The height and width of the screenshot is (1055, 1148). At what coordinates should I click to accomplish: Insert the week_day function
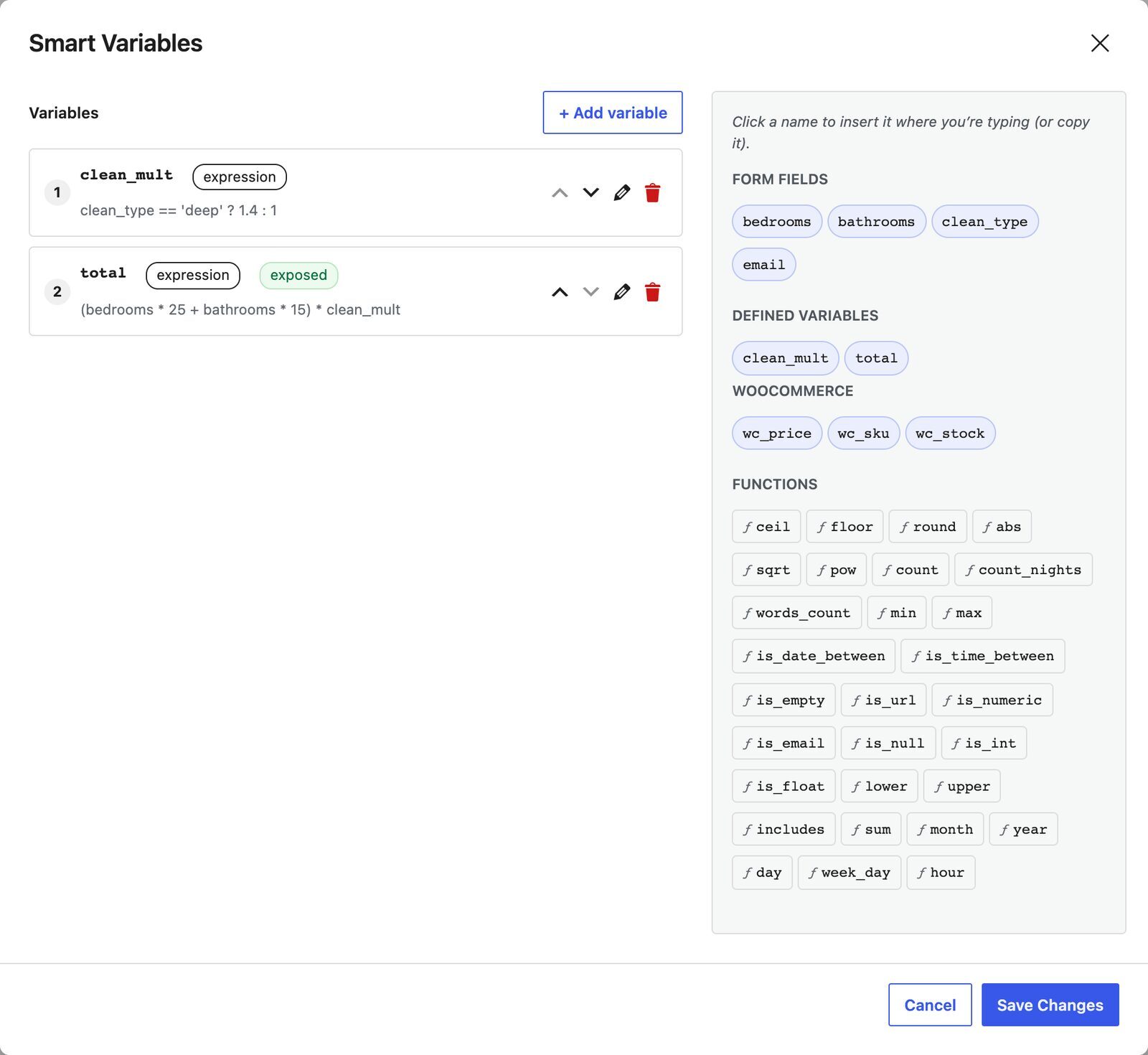(849, 872)
